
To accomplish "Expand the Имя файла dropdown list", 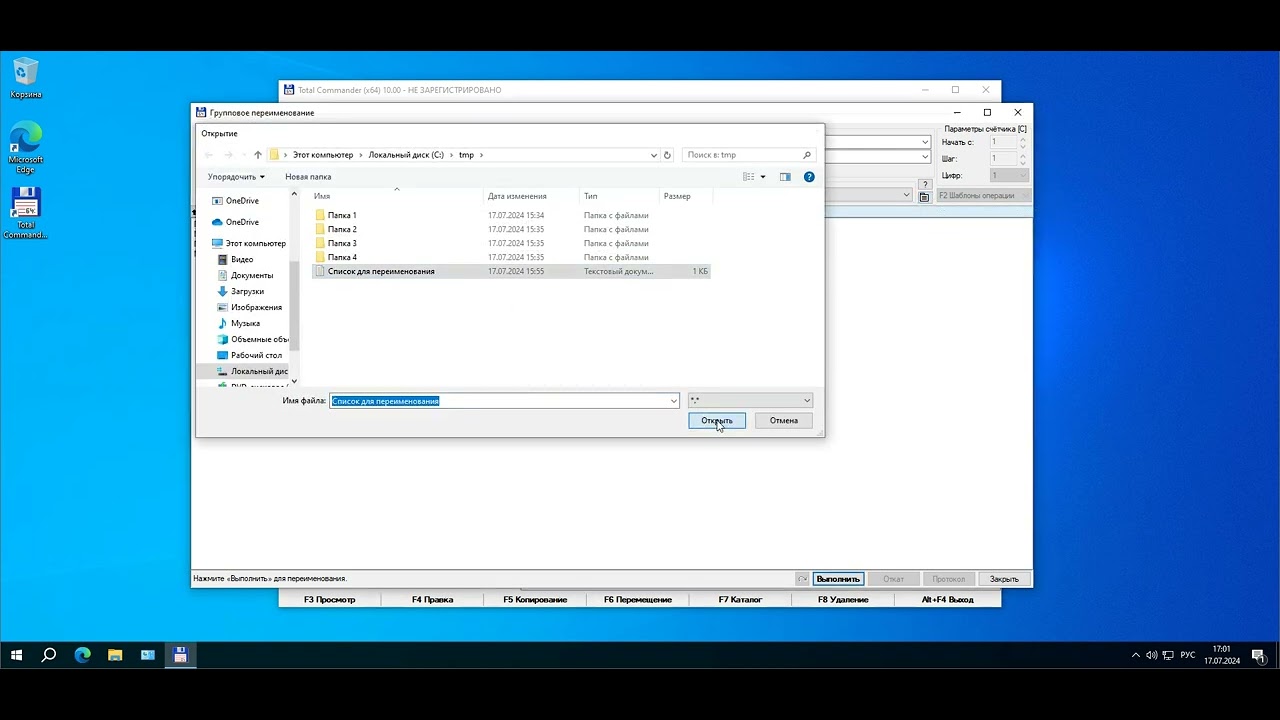I will (x=674, y=401).
